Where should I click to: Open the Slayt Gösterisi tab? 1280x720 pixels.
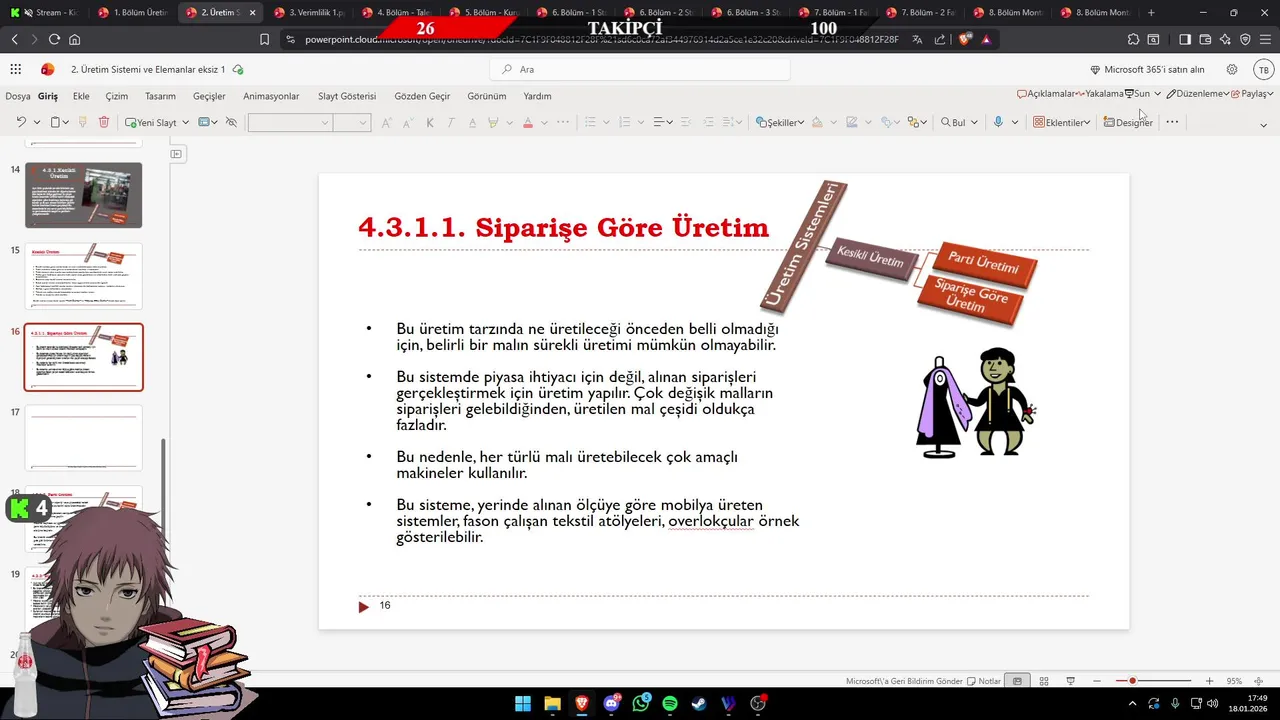347,96
